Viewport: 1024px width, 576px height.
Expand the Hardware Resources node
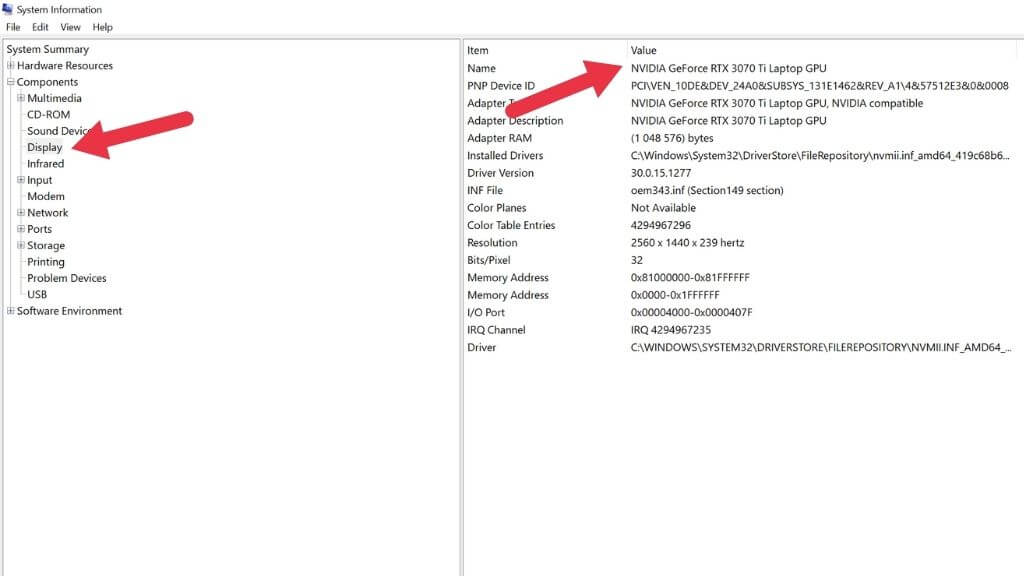coord(10,65)
